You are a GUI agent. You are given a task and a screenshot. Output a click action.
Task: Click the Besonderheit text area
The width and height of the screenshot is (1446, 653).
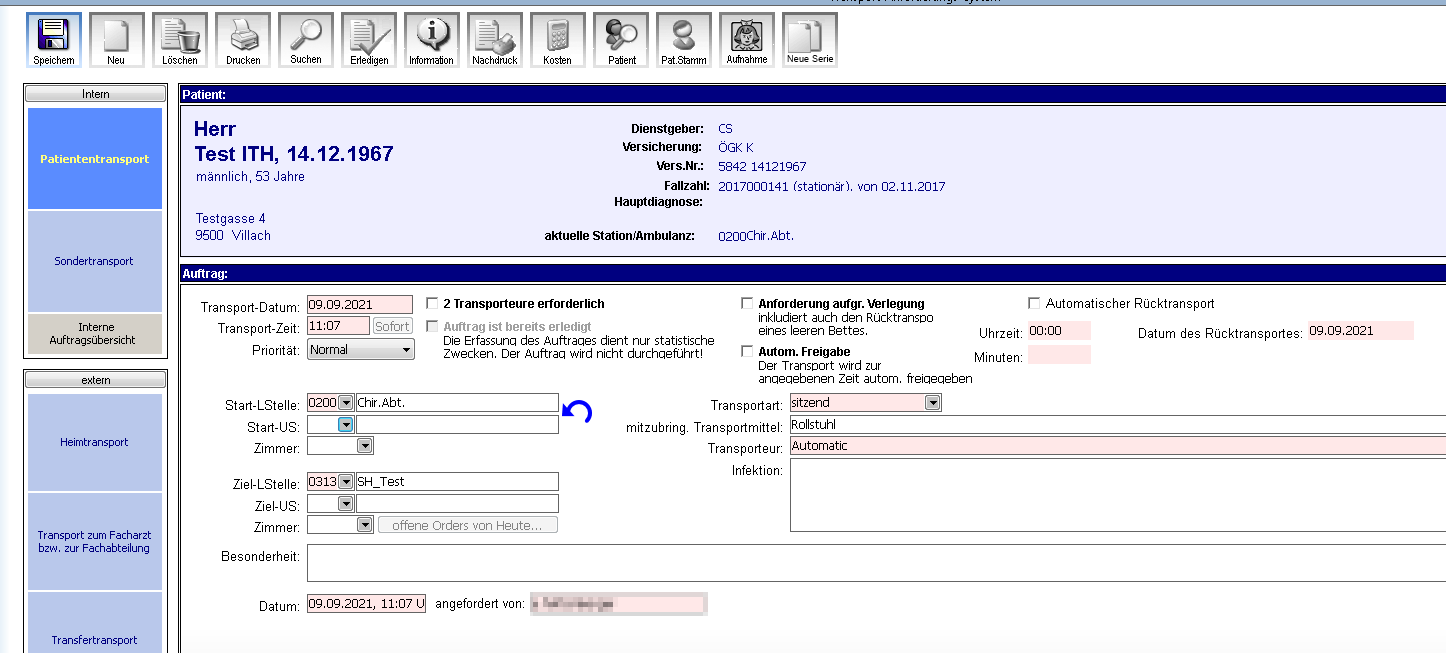[x=876, y=563]
